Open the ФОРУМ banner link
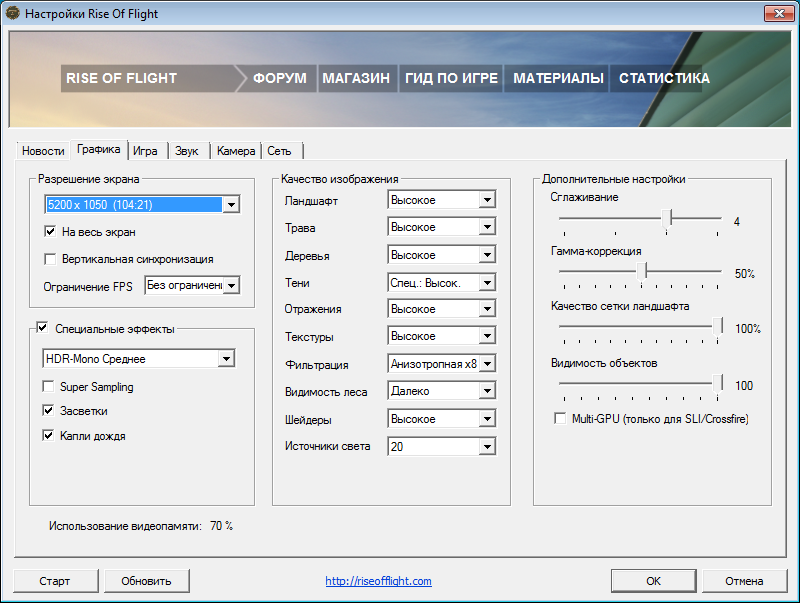Image resolution: width=800 pixels, height=603 pixels. (280, 78)
